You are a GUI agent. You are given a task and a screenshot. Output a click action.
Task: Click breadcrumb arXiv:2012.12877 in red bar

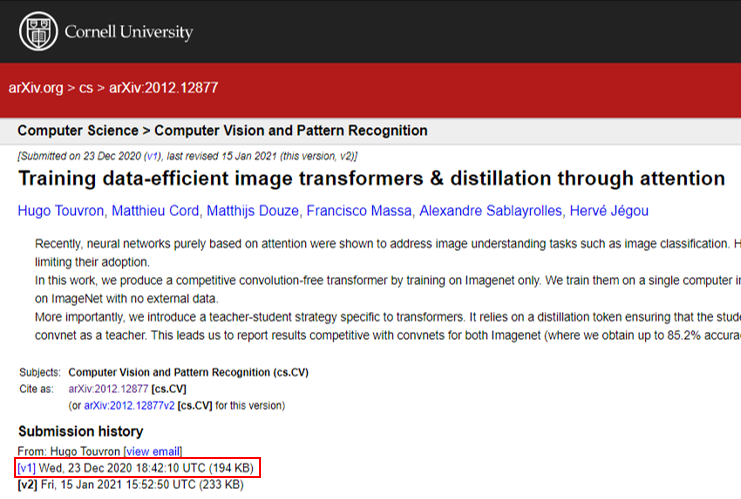[x=164, y=88]
